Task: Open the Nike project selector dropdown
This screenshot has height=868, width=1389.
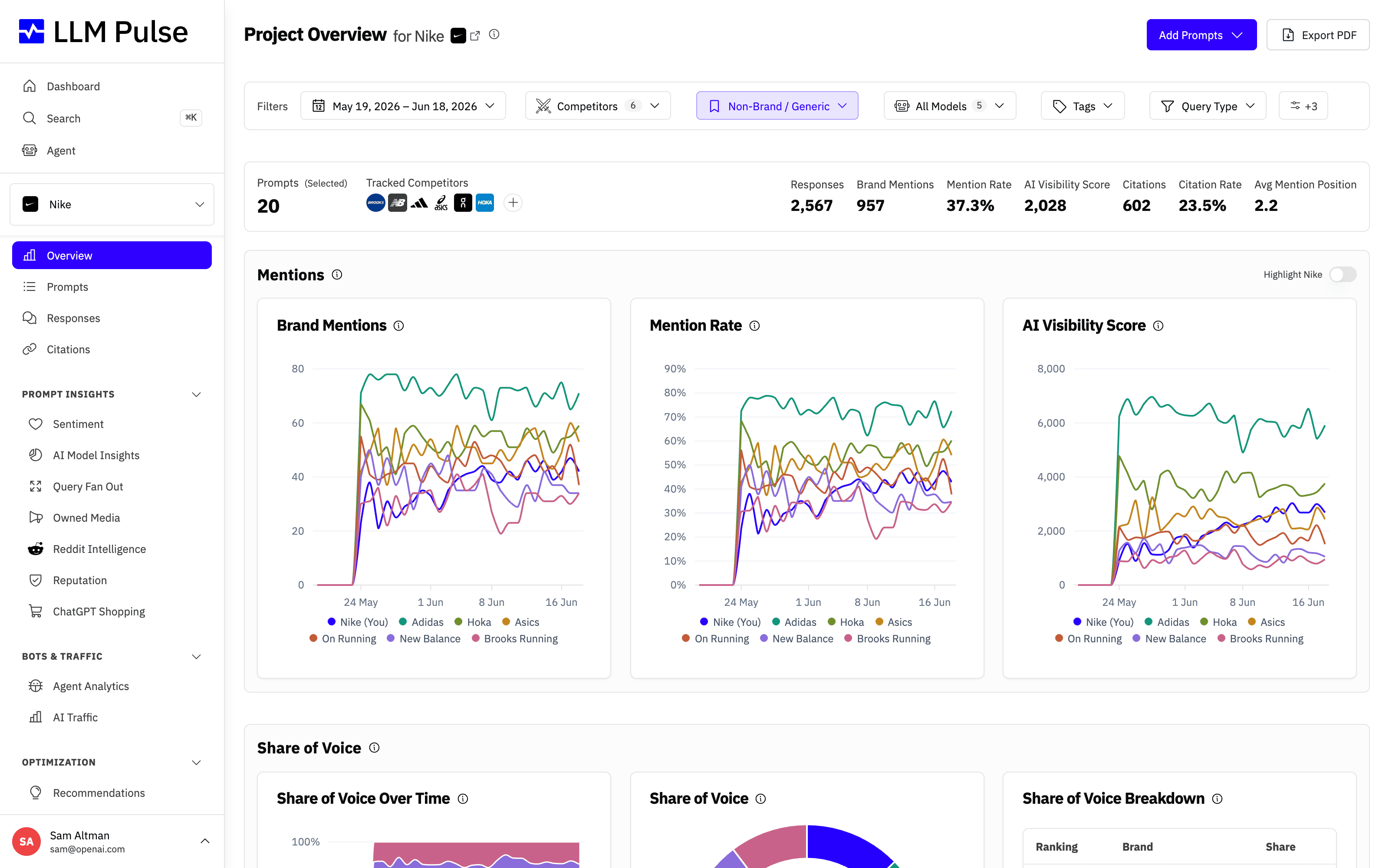Action: point(112,204)
